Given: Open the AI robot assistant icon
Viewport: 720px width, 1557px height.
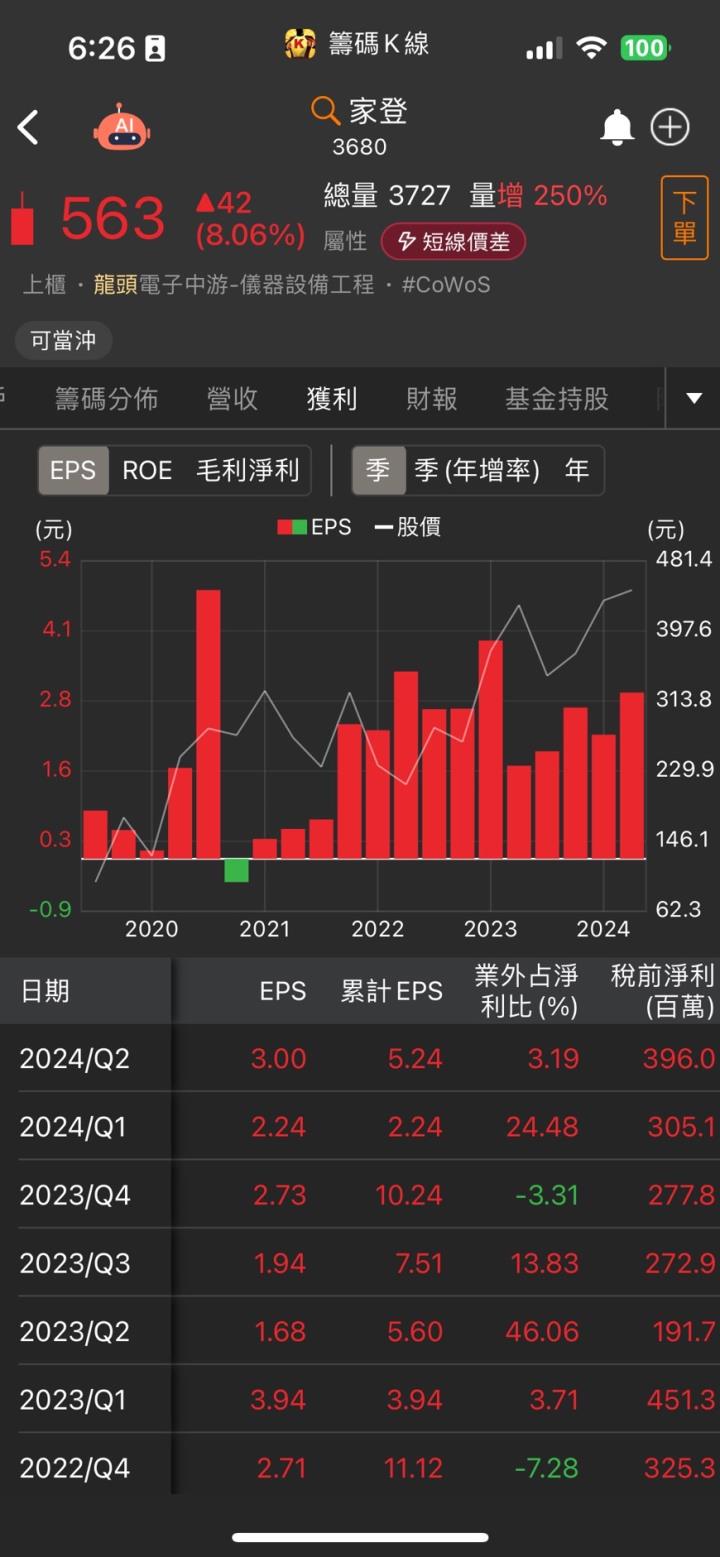Looking at the screenshot, I should (x=122, y=127).
